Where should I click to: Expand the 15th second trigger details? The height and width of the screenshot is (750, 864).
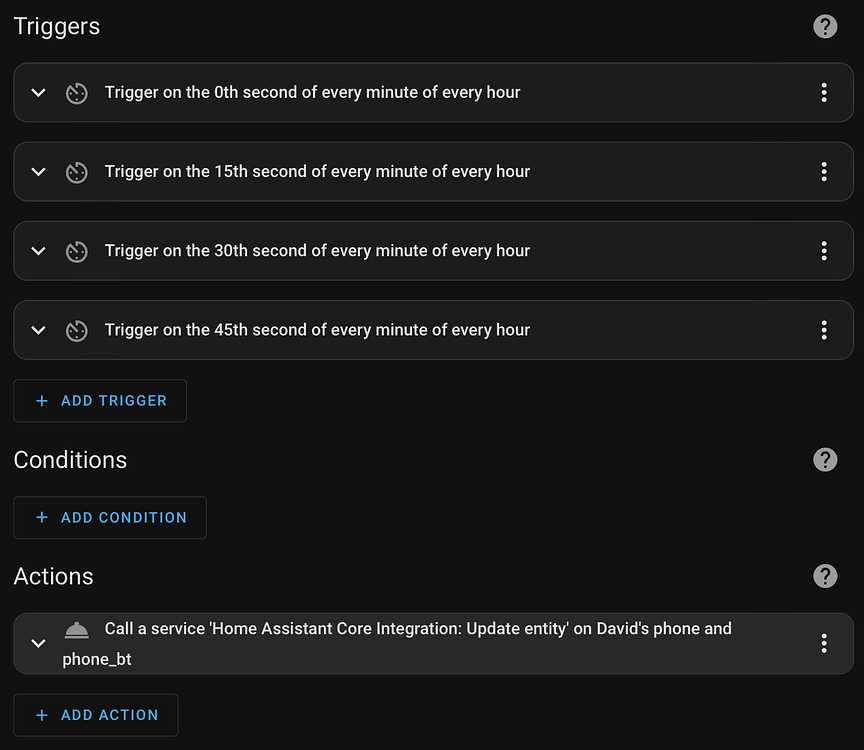click(x=38, y=171)
